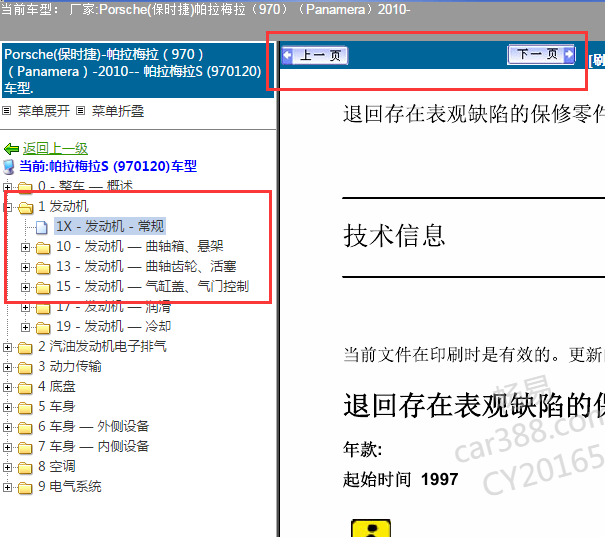The width and height of the screenshot is (605, 537).
Task: Click folder icon of 15 - 发动机 — 气缸盖、气门控制
Action: coord(43,288)
